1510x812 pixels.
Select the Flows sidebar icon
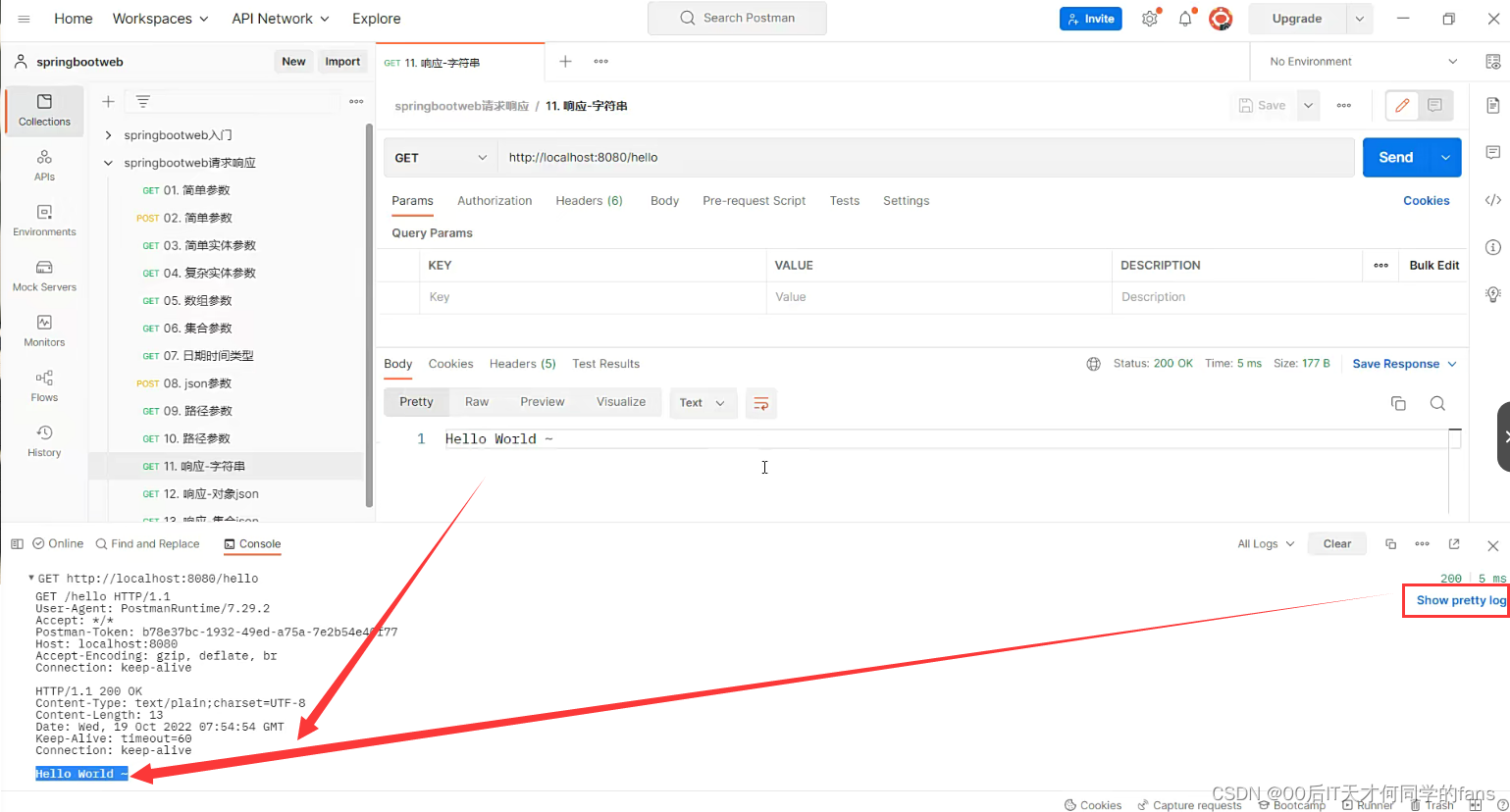(x=43, y=385)
